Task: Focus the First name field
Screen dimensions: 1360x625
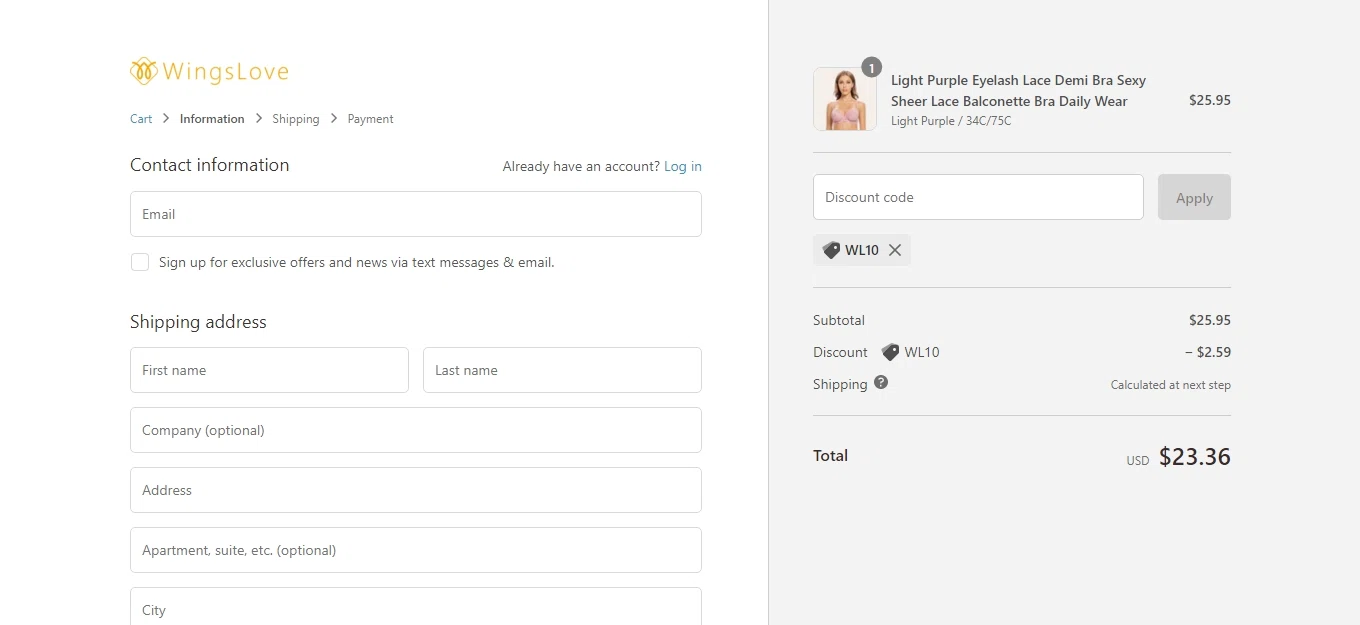Action: 269,370
